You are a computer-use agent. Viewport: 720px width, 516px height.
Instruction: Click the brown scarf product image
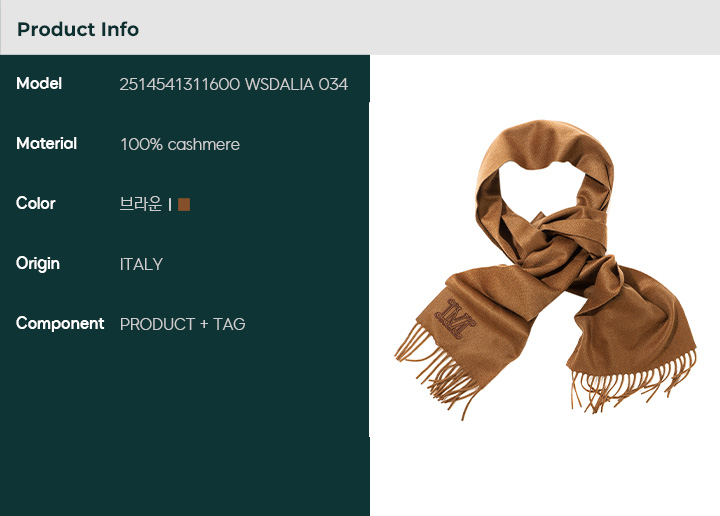pos(546,270)
